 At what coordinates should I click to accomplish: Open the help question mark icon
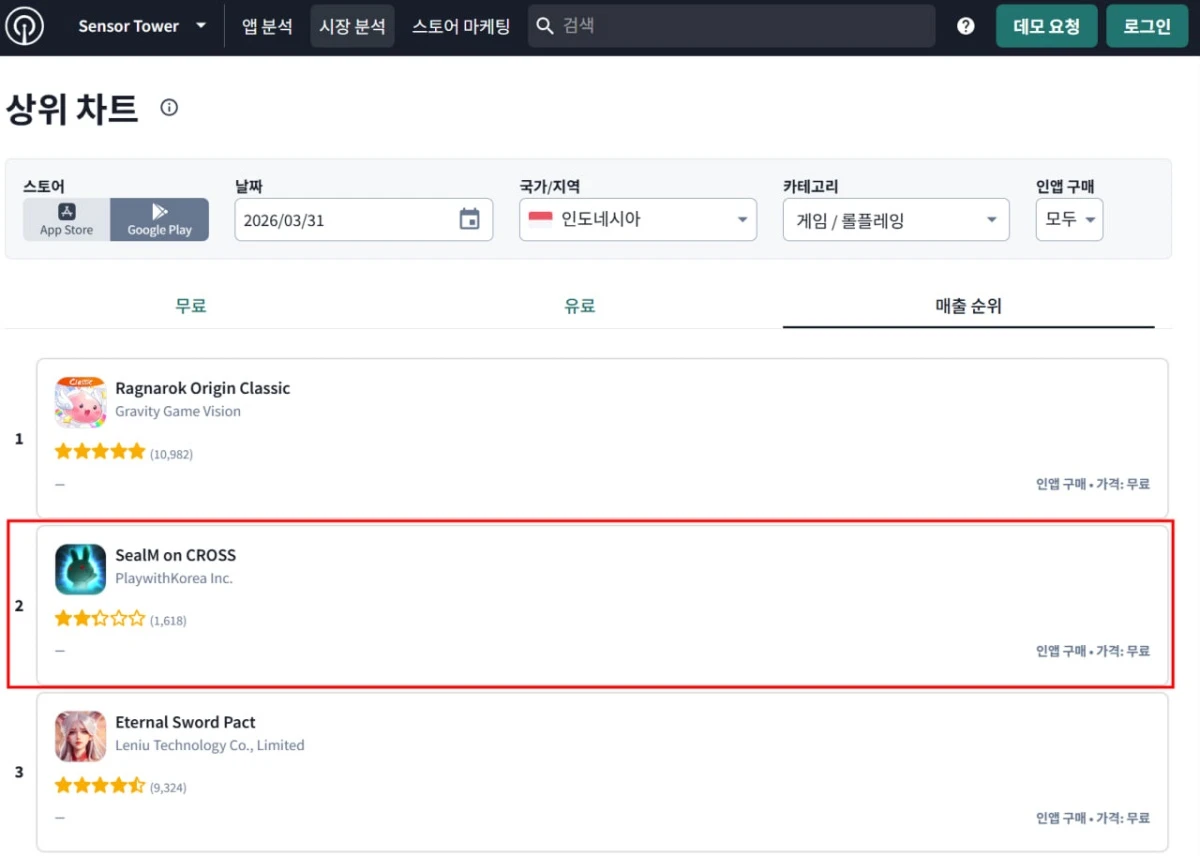[965, 26]
